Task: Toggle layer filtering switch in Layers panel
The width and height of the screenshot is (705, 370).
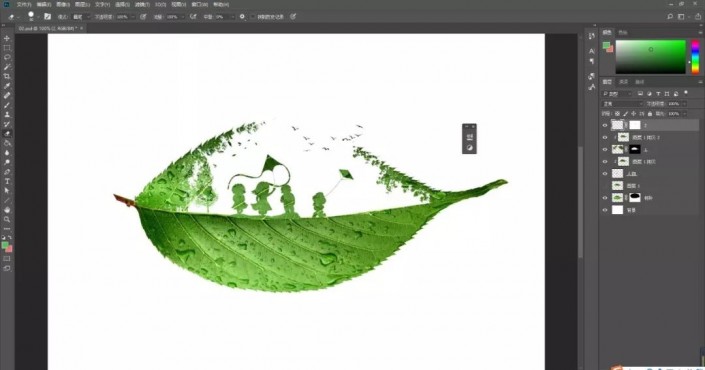Action: [686, 93]
